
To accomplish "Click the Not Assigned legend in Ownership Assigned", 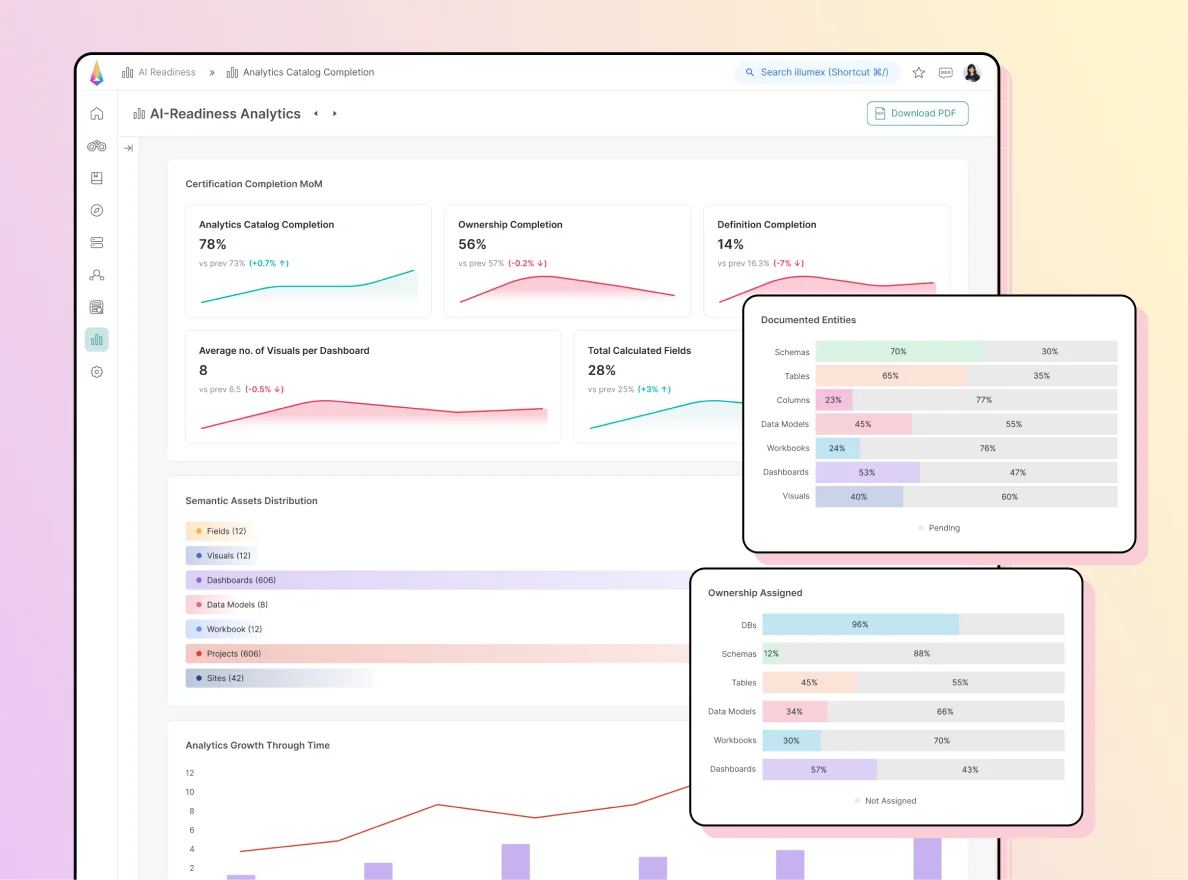I will point(885,801).
